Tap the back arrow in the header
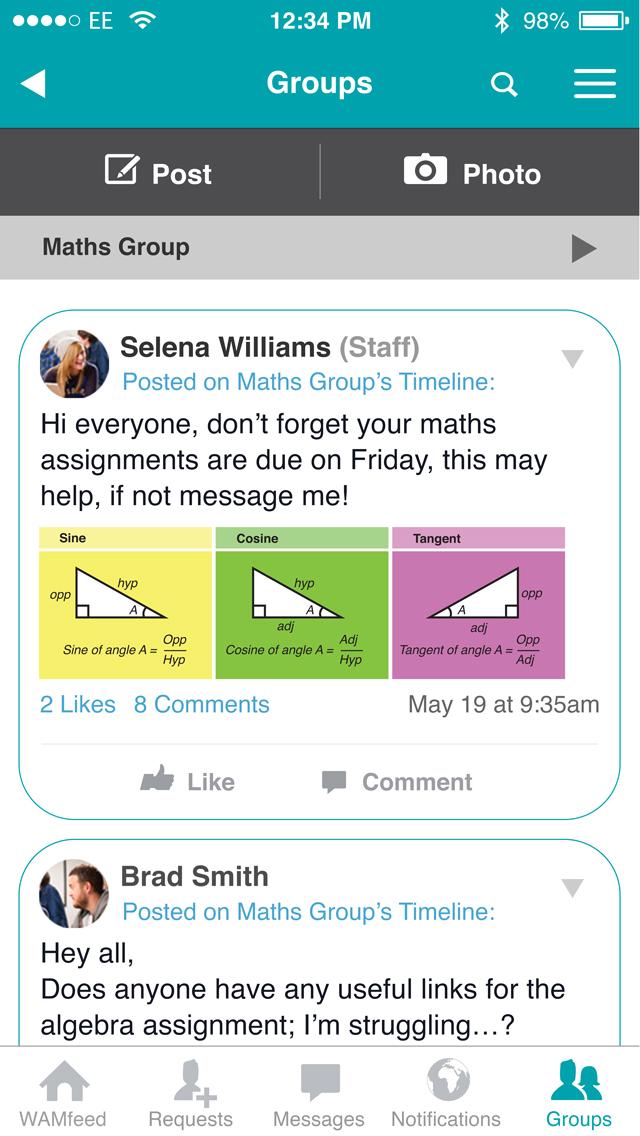 (x=33, y=84)
